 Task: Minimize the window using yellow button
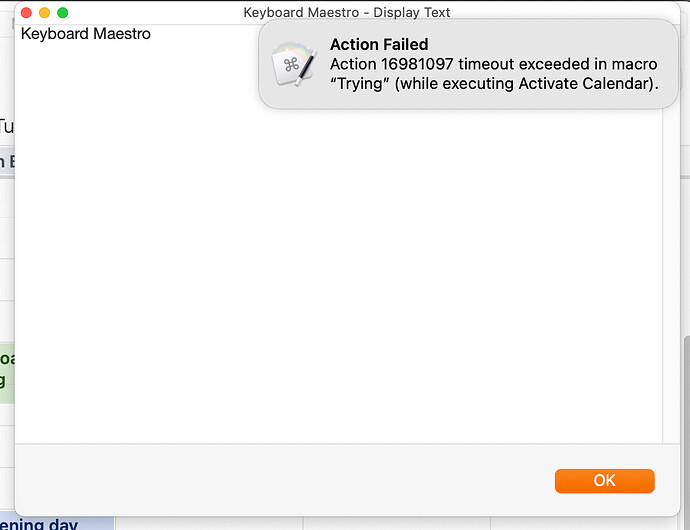point(44,13)
